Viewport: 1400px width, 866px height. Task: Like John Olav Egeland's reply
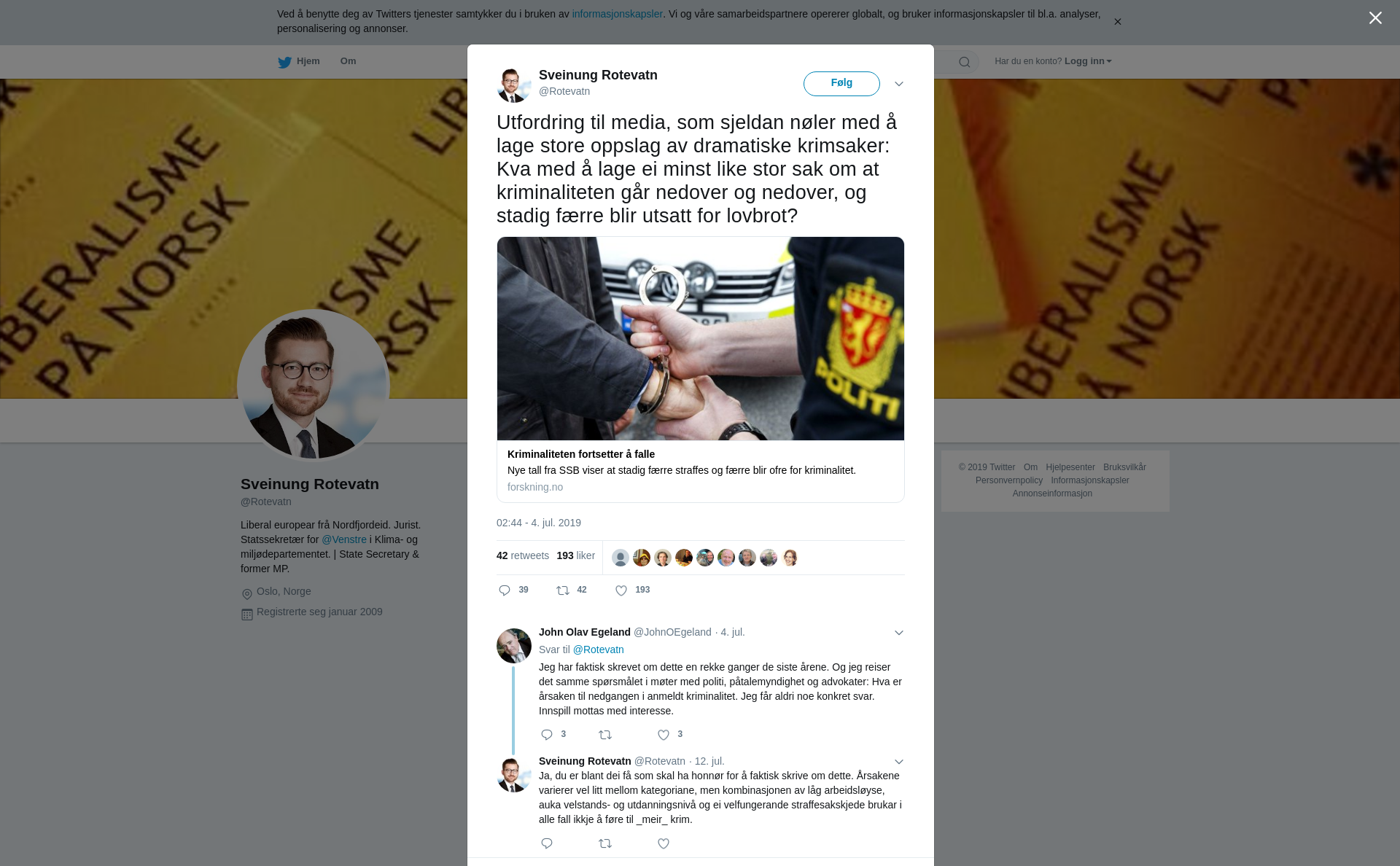pyautogui.click(x=664, y=735)
